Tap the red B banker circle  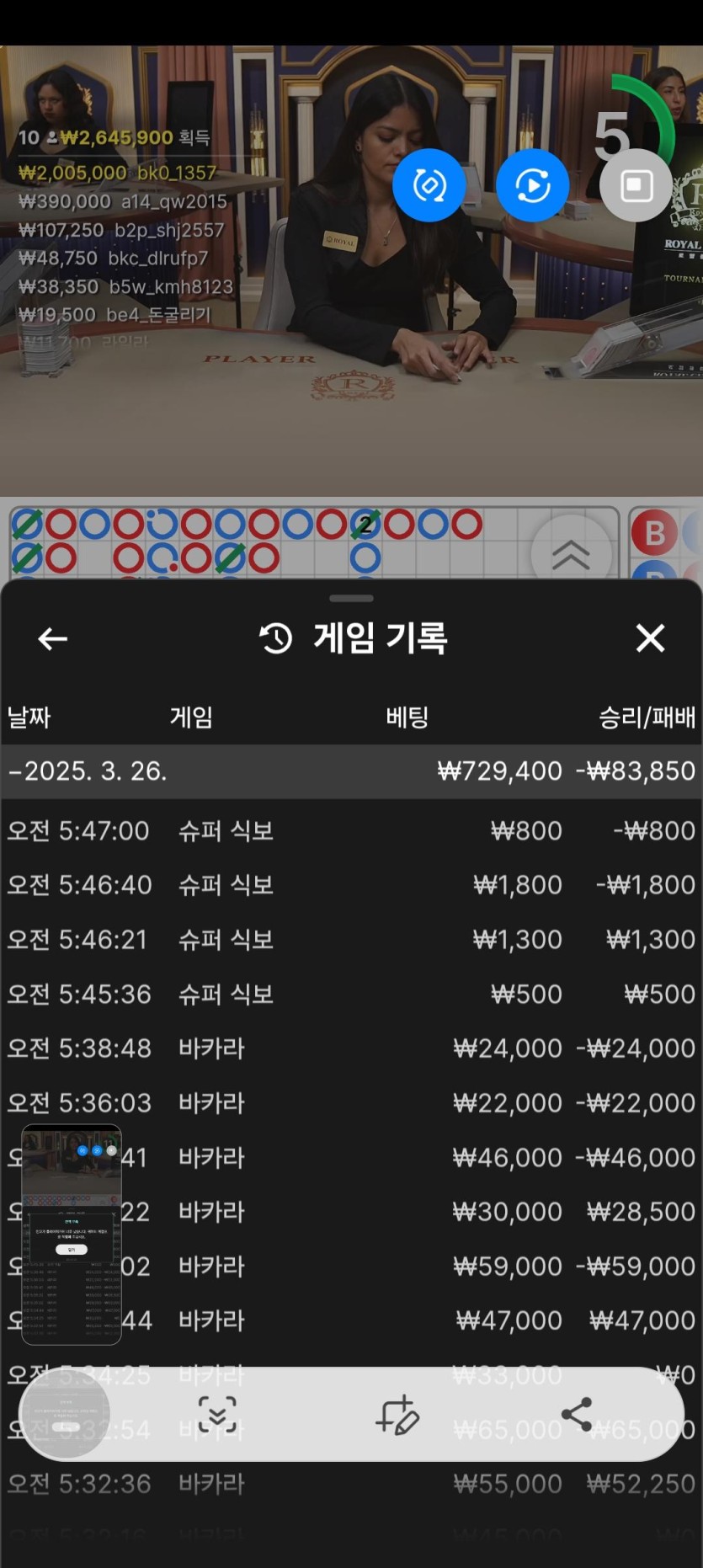(654, 533)
